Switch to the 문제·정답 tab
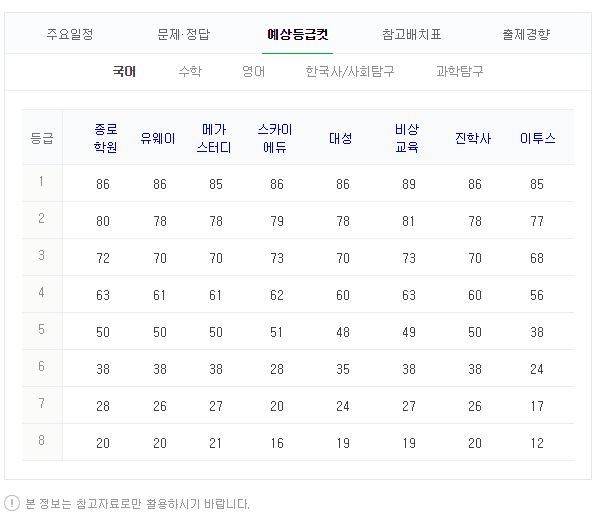Image resolution: width=606 pixels, height=517 pixels. pyautogui.click(x=184, y=34)
